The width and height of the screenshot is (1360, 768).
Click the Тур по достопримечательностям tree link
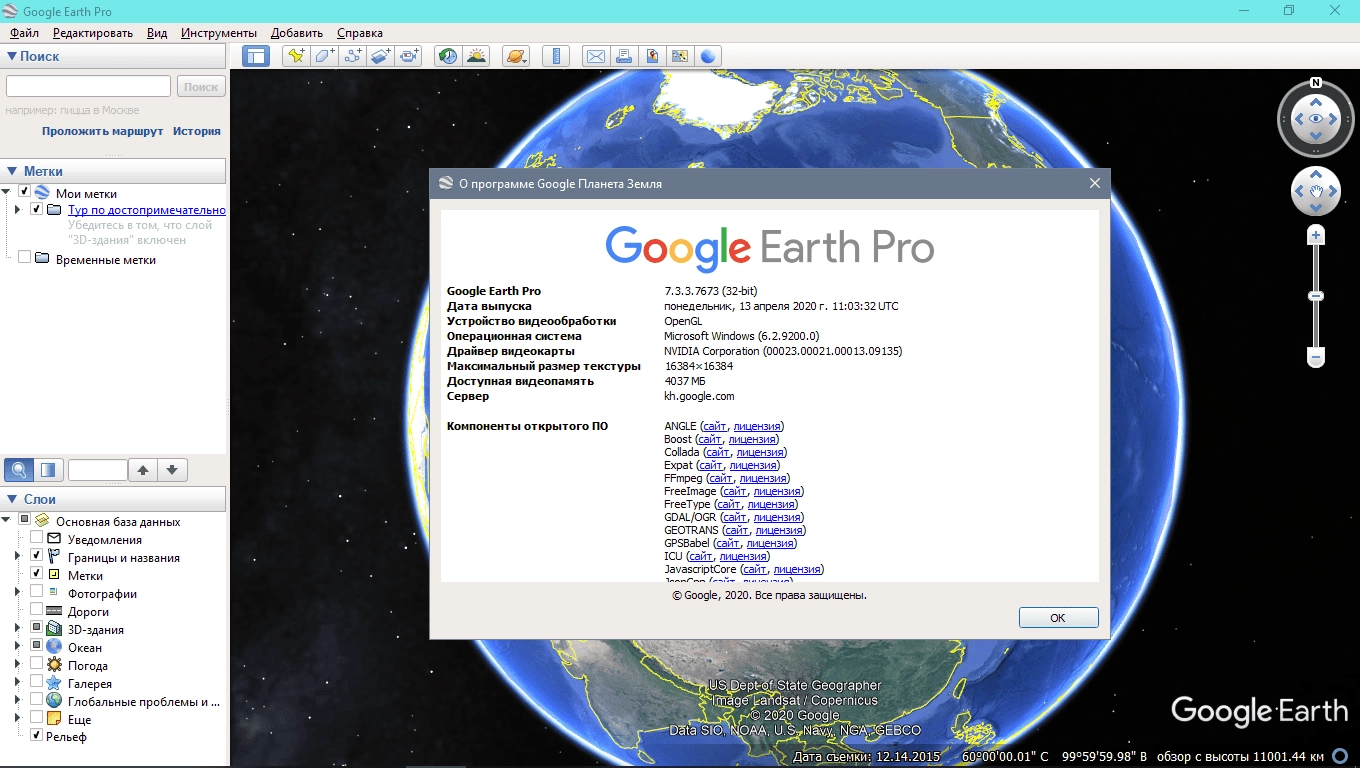pos(147,210)
